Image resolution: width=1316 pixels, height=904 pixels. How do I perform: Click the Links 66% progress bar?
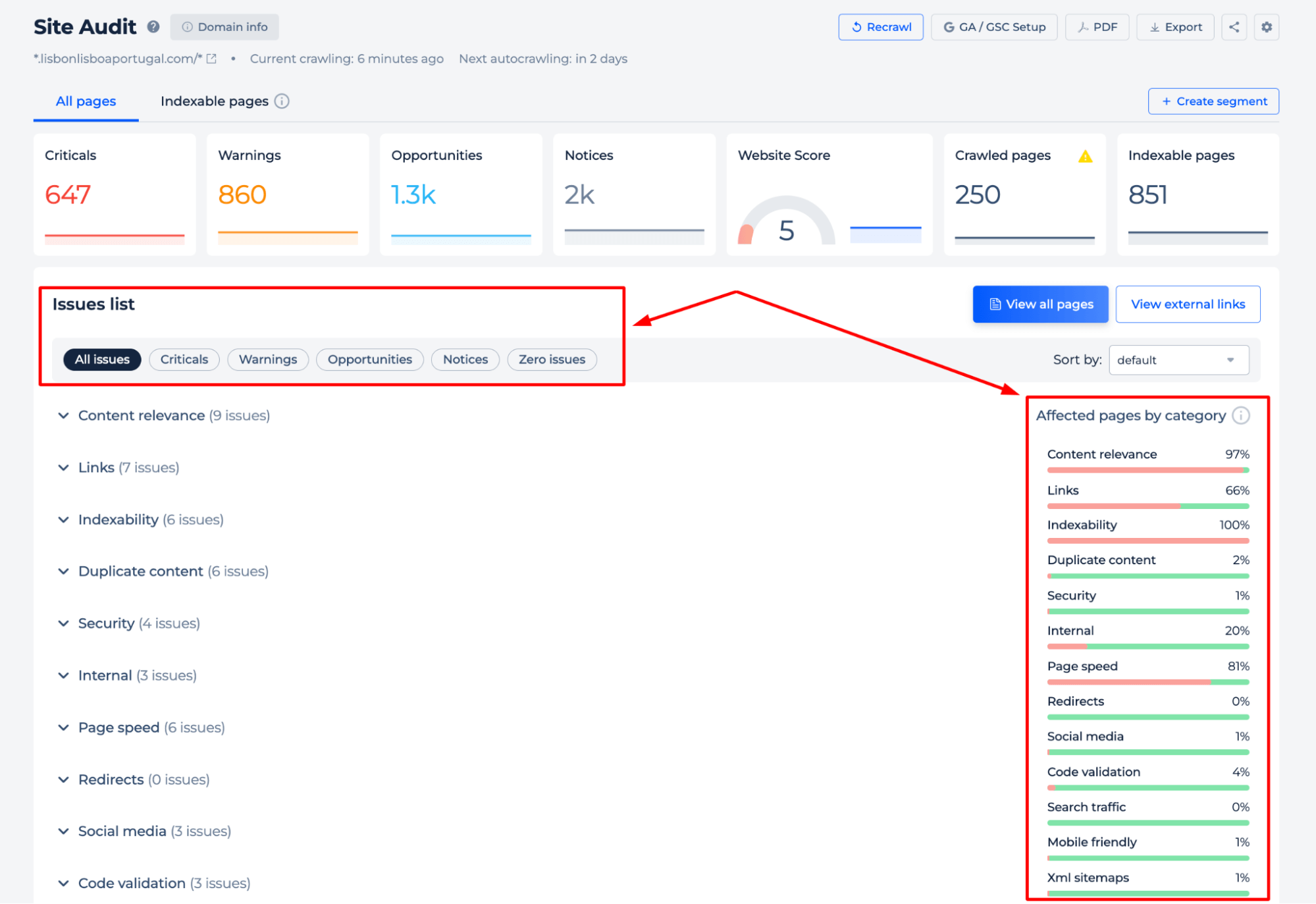point(1148,506)
